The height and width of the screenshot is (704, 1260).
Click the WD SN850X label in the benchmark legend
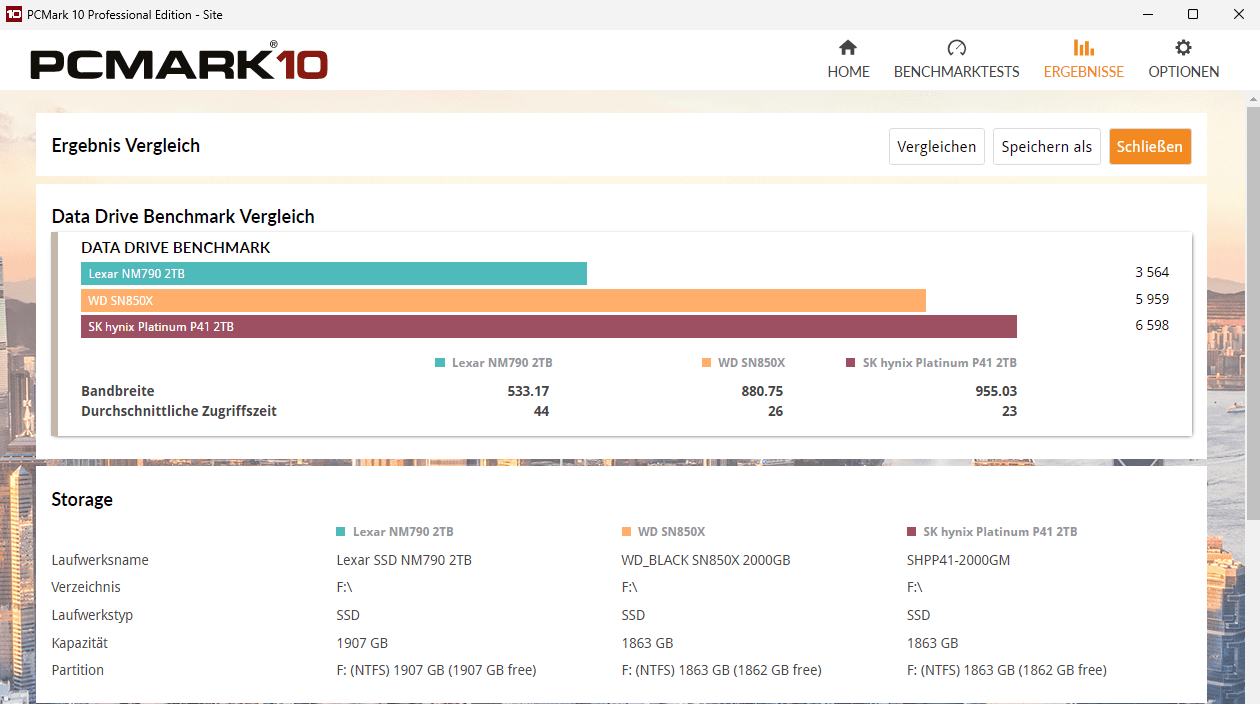tap(752, 363)
